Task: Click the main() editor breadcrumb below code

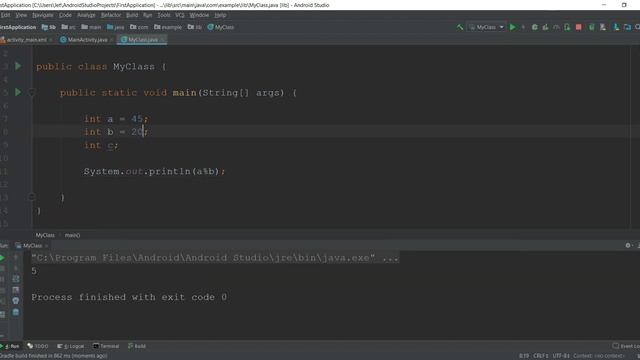Action: pyautogui.click(x=72, y=235)
